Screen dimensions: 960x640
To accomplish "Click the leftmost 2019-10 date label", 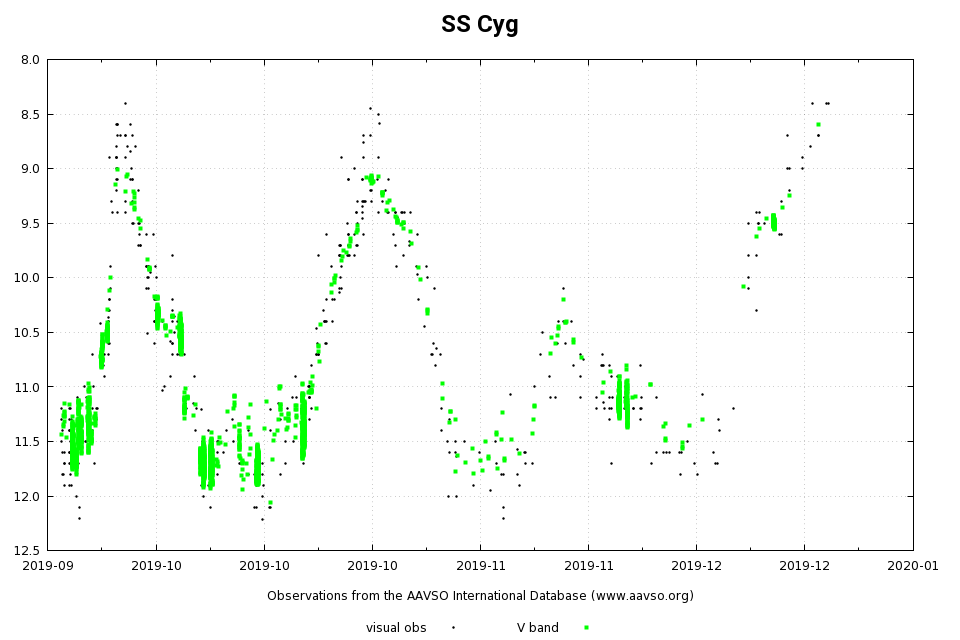I will (156, 565).
